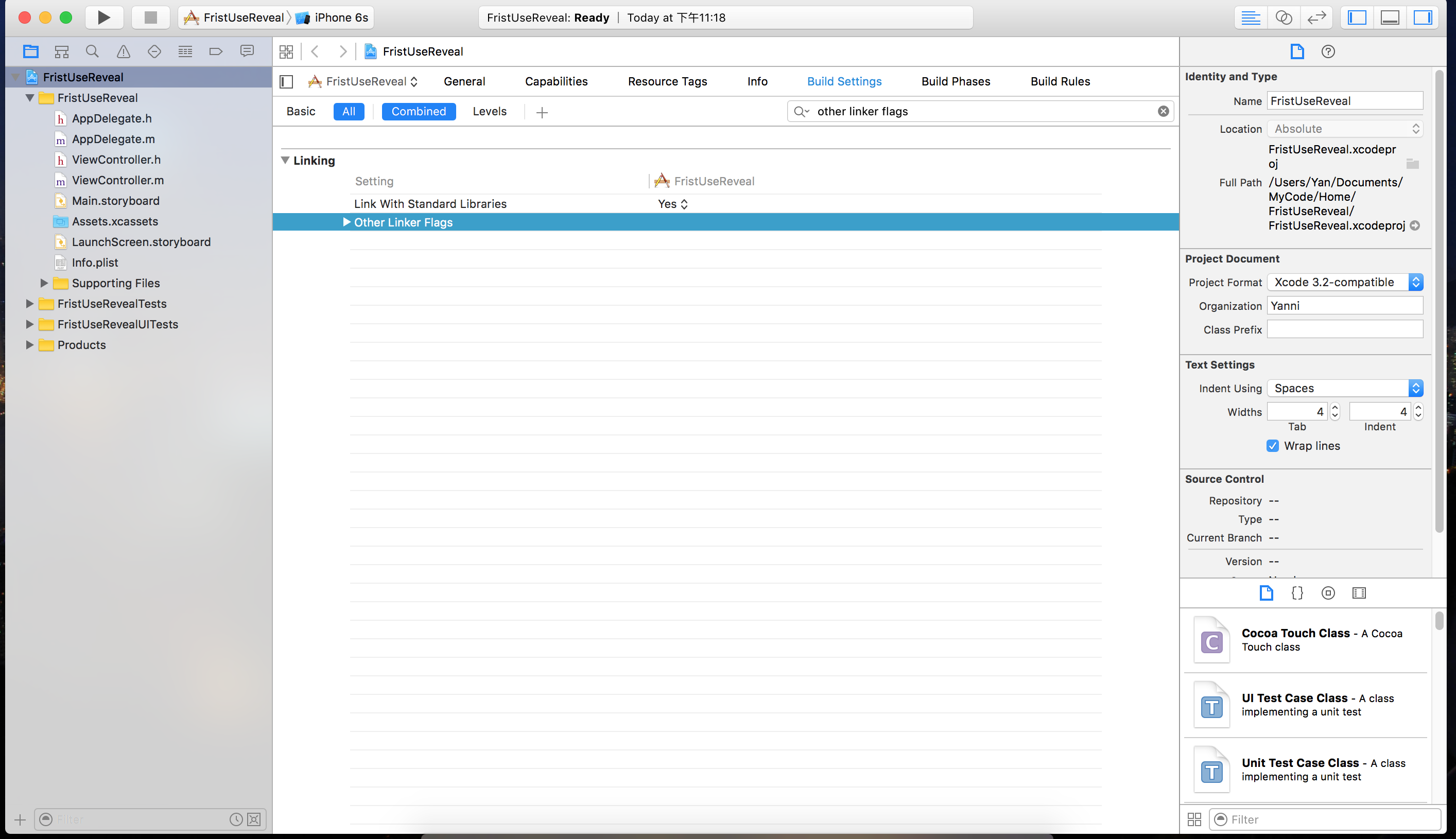Open the Indent Using dropdown
The width and height of the screenshot is (1456, 839).
1345,388
